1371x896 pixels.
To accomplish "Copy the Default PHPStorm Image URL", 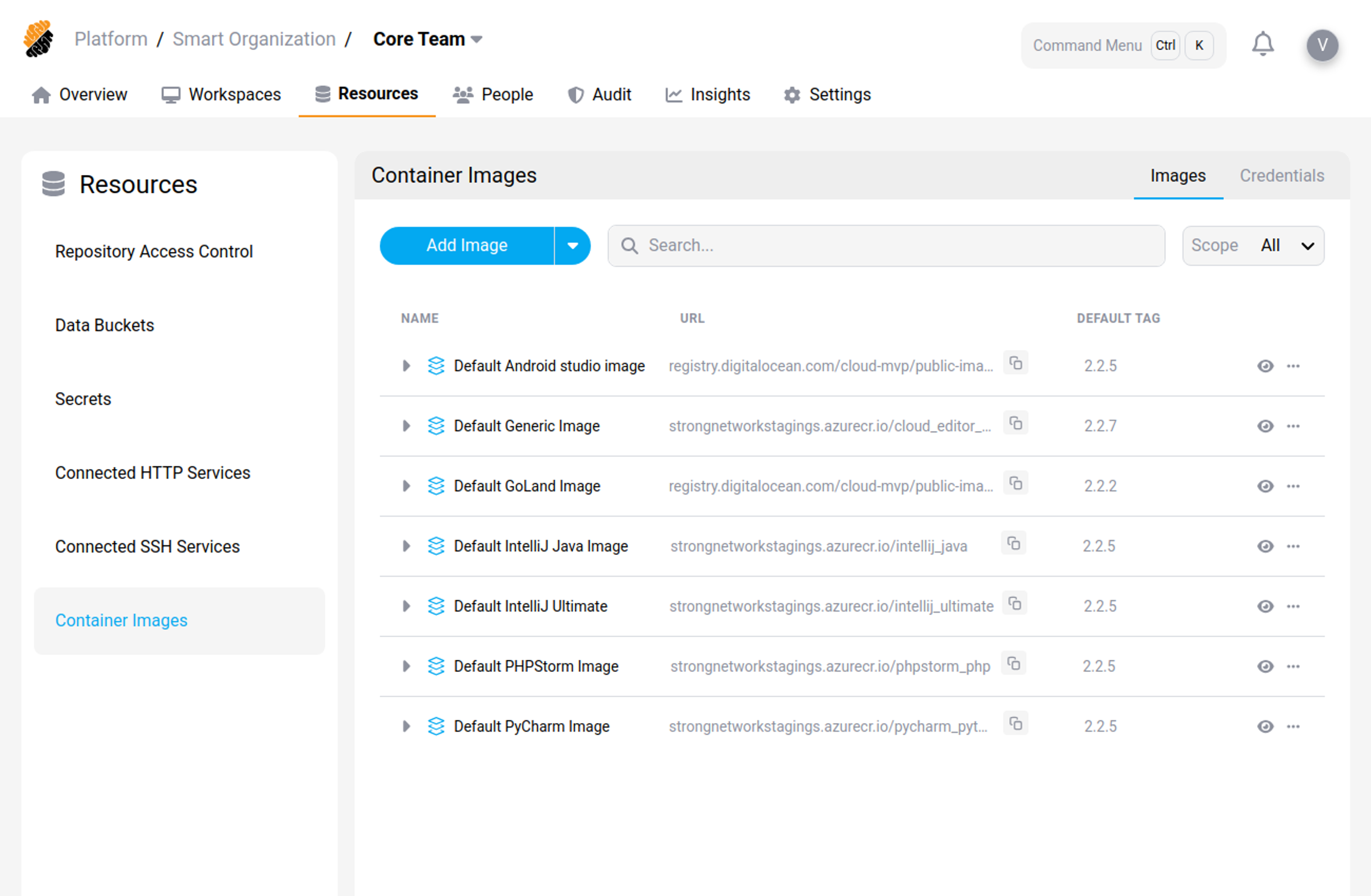I will [1014, 664].
